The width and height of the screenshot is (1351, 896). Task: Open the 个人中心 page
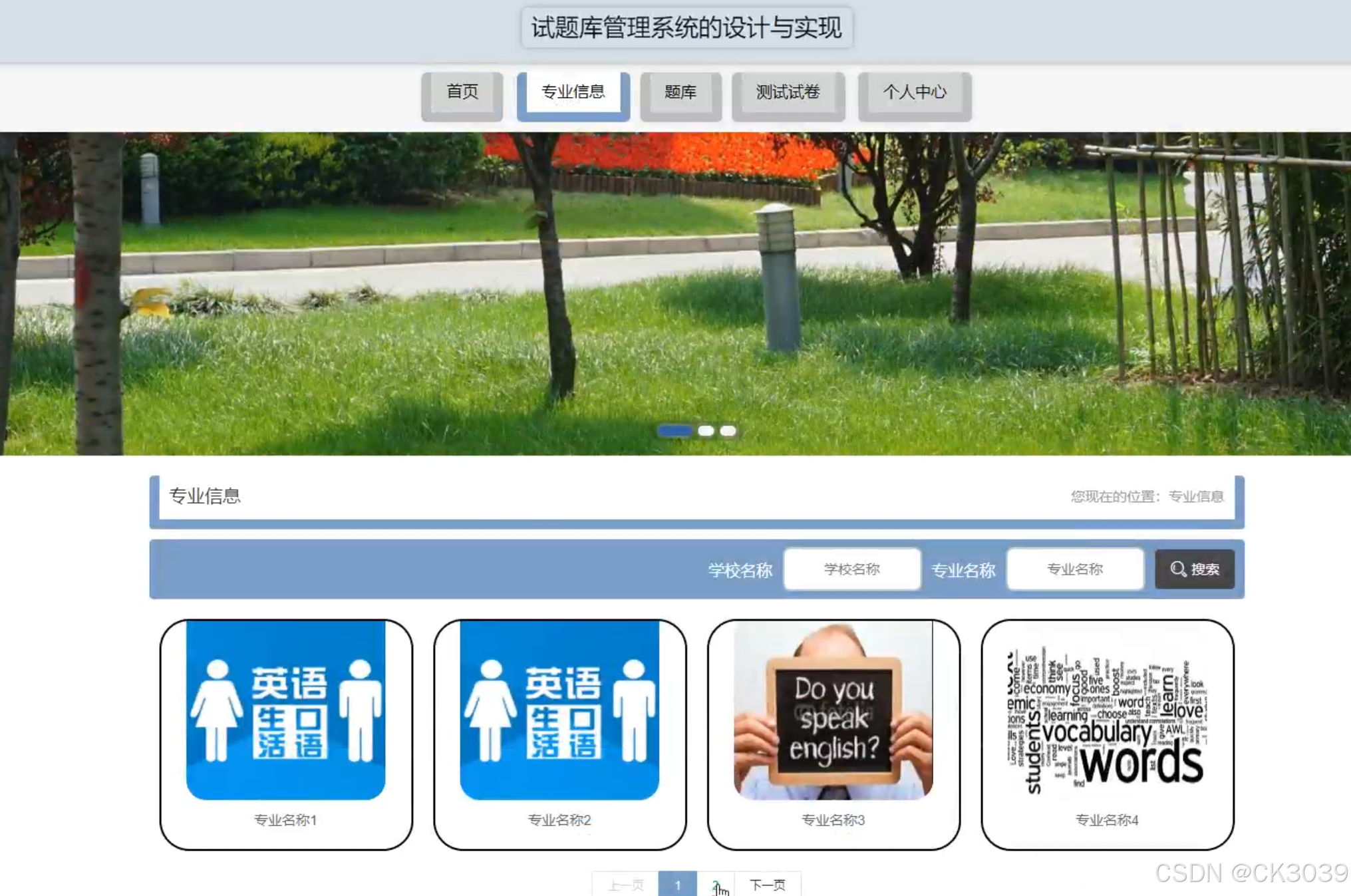click(915, 93)
